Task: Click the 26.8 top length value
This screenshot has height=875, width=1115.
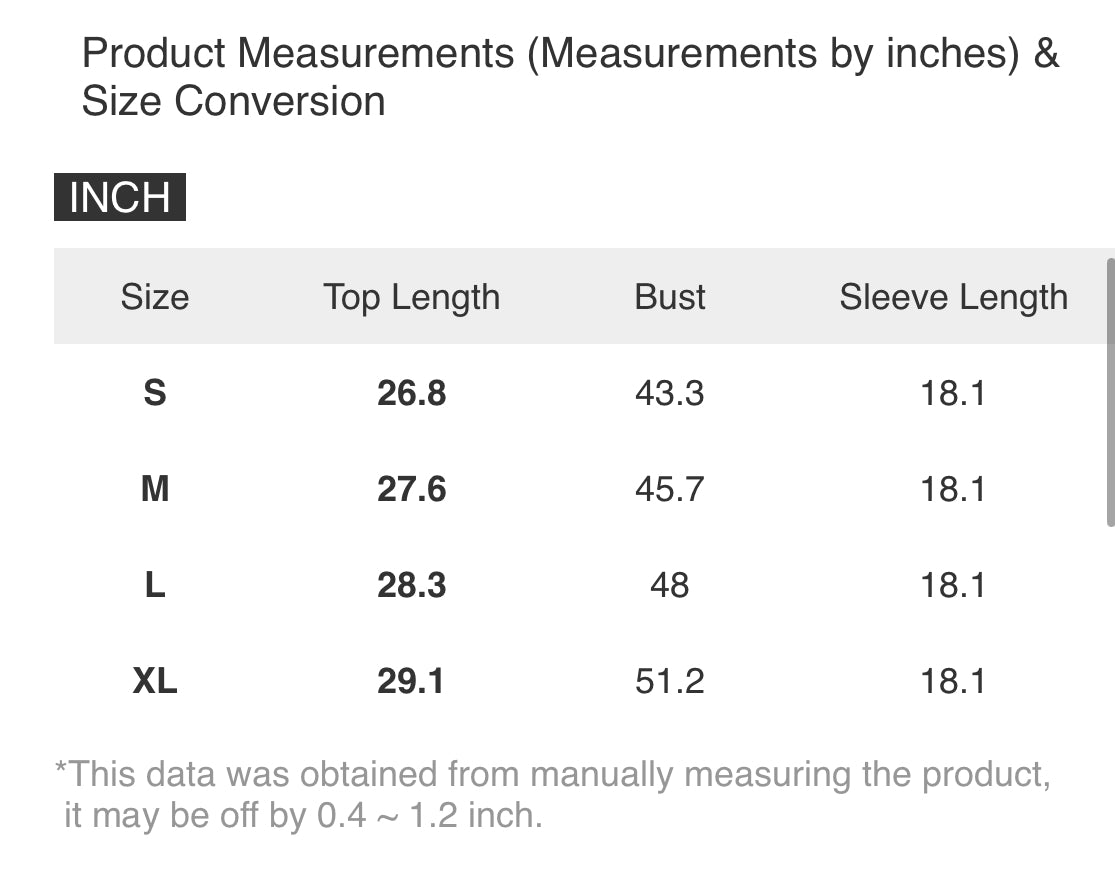Action: [x=411, y=393]
